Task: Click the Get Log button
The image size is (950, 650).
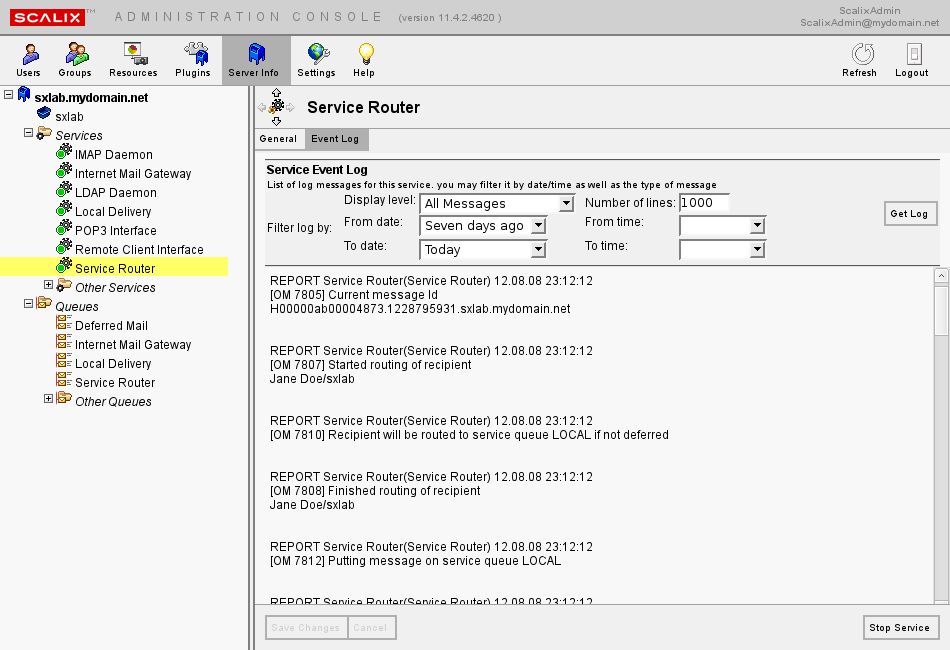Action: 910,213
